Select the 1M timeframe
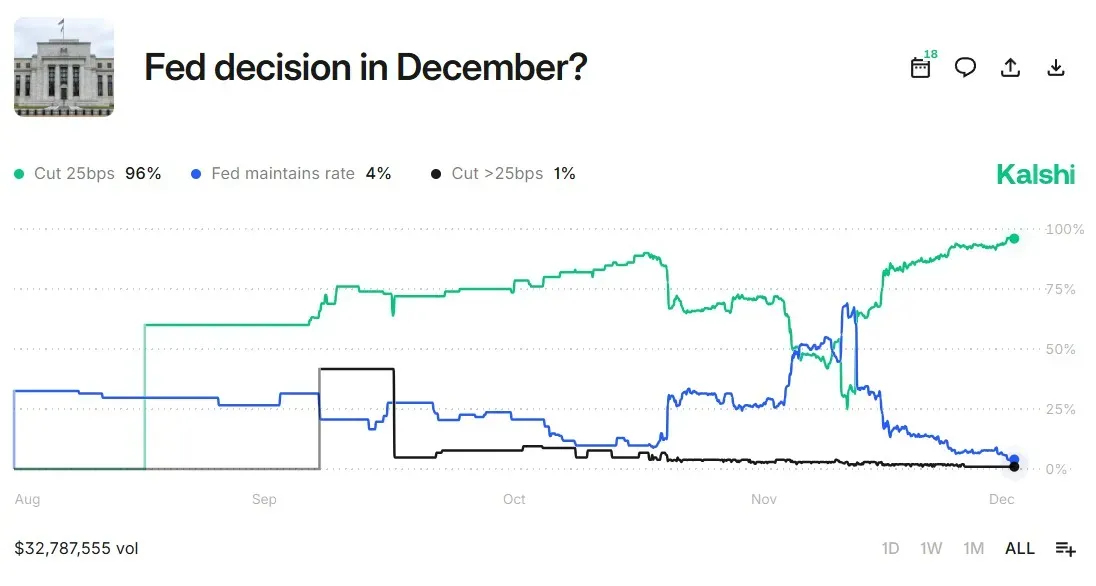The height and width of the screenshot is (586, 1096). [974, 548]
